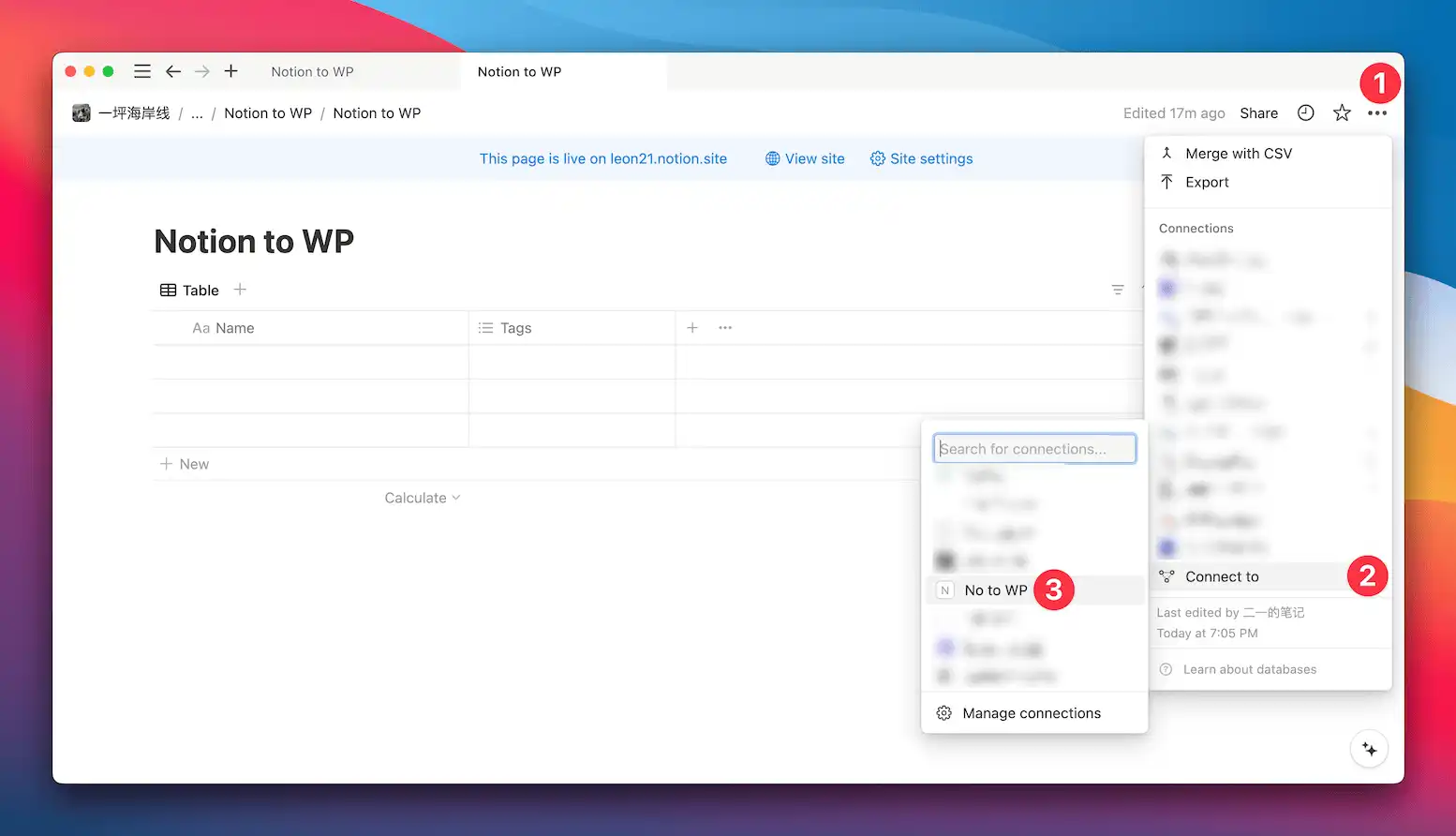Open column options ellipsis in table header
This screenshot has width=1456, height=836.
click(725, 328)
